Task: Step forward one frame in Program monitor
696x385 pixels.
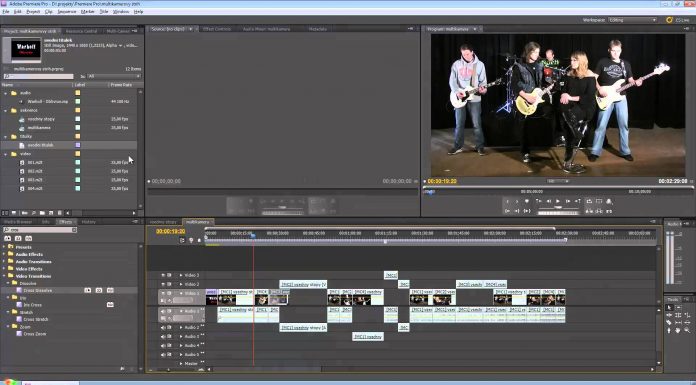Action: click(568, 201)
